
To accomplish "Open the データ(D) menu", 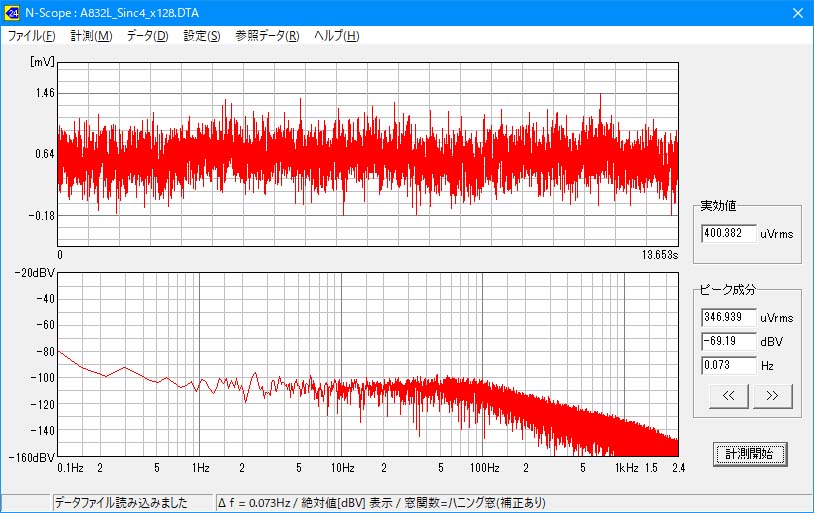I will click(147, 36).
